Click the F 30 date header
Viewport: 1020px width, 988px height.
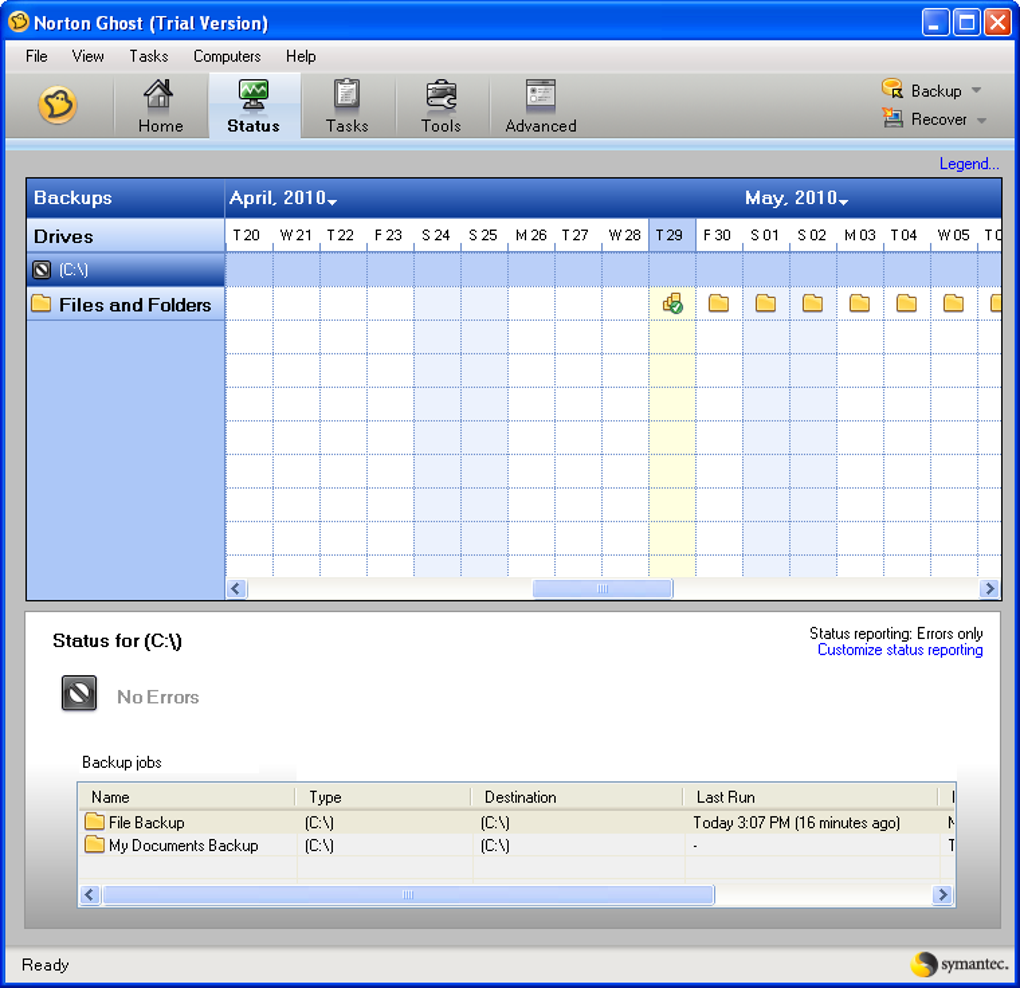(719, 235)
